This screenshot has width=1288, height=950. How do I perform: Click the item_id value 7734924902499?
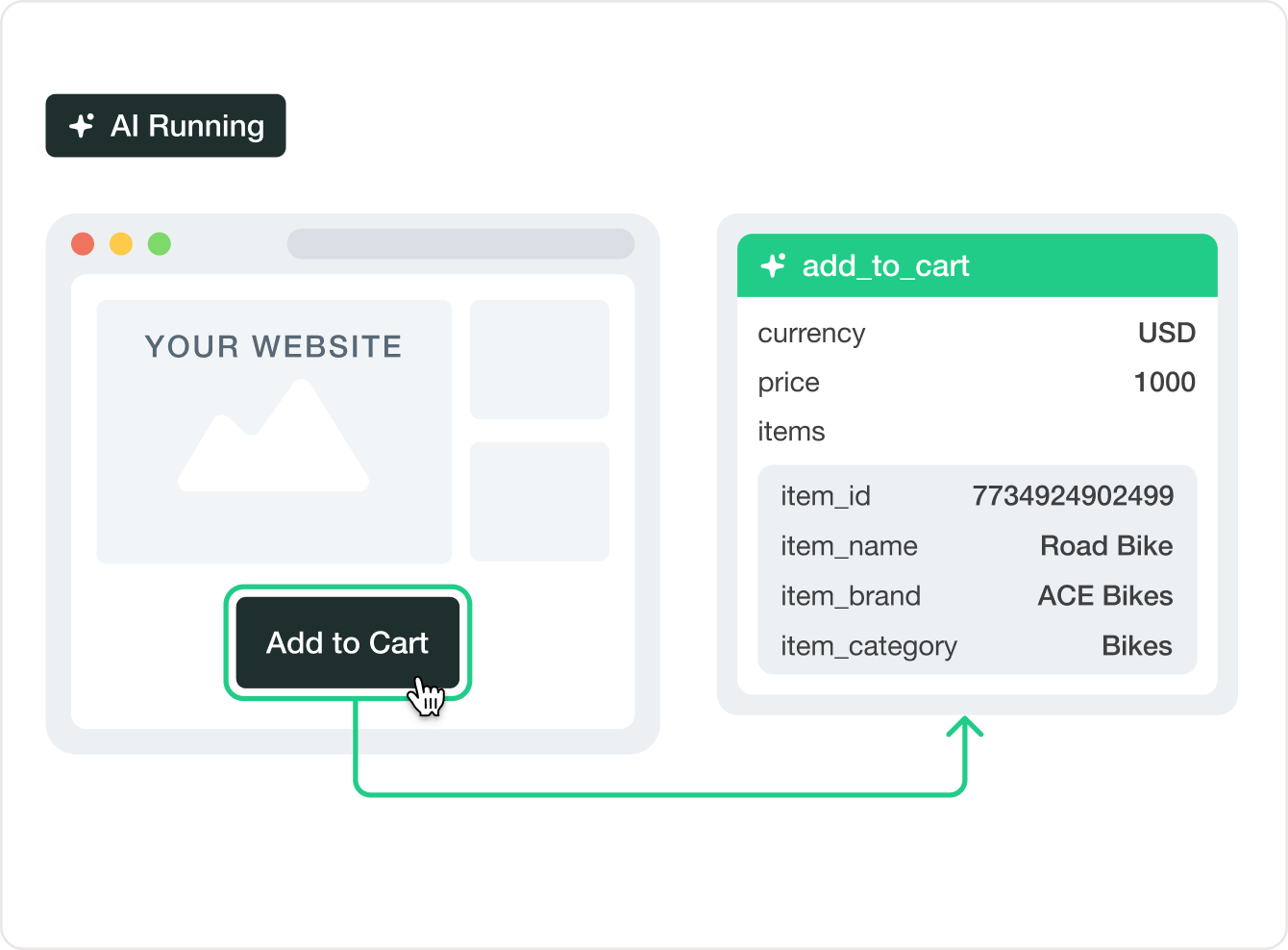(1073, 496)
